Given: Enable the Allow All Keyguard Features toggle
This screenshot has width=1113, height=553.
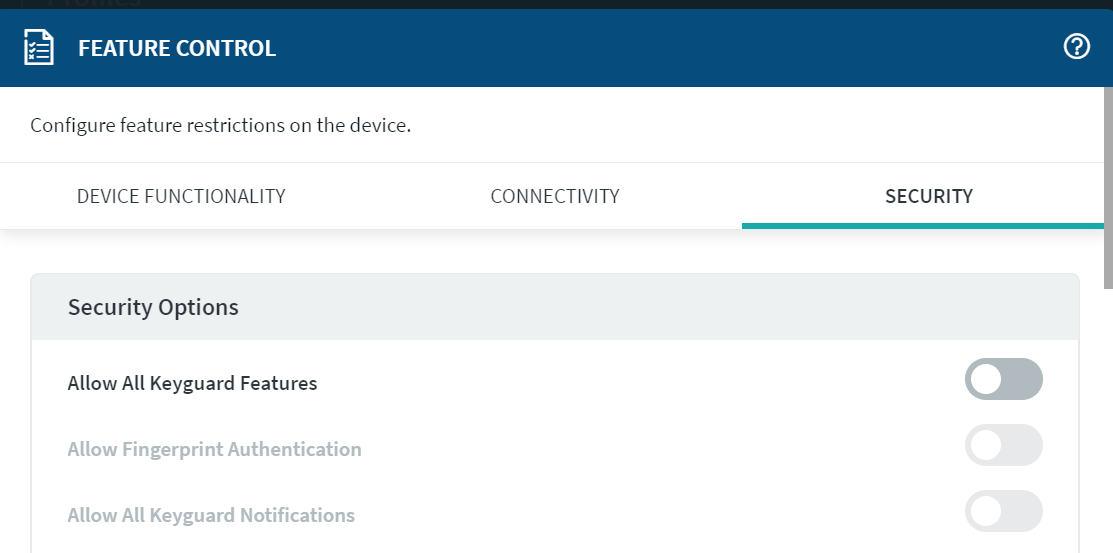Looking at the screenshot, I should [1003, 380].
